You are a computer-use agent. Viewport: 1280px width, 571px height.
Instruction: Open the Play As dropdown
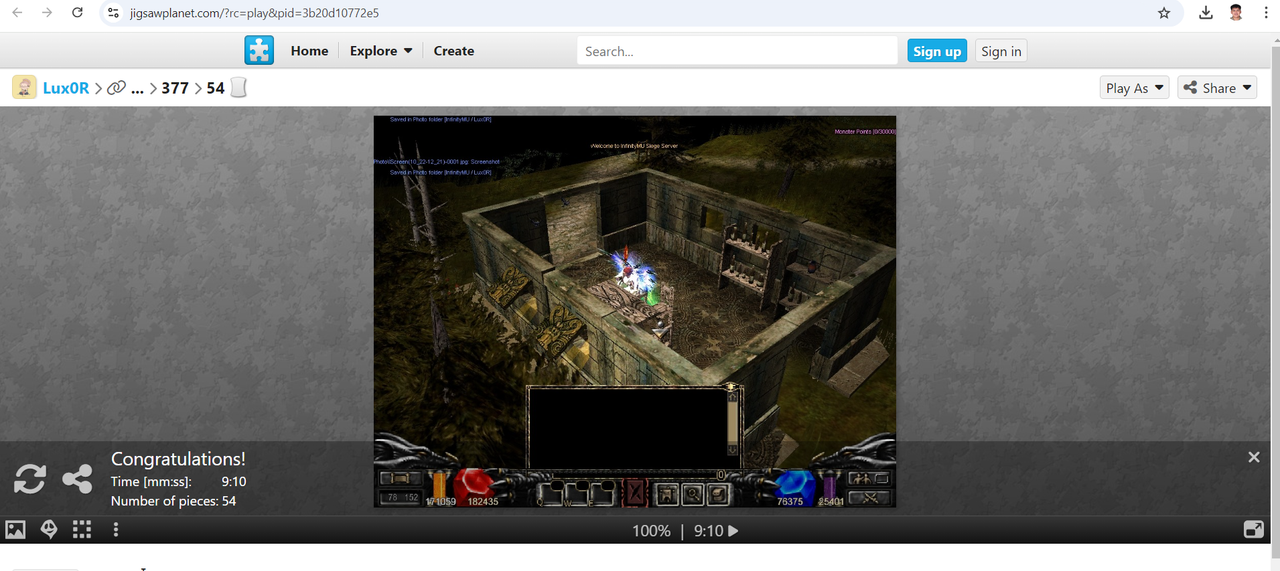point(1135,88)
